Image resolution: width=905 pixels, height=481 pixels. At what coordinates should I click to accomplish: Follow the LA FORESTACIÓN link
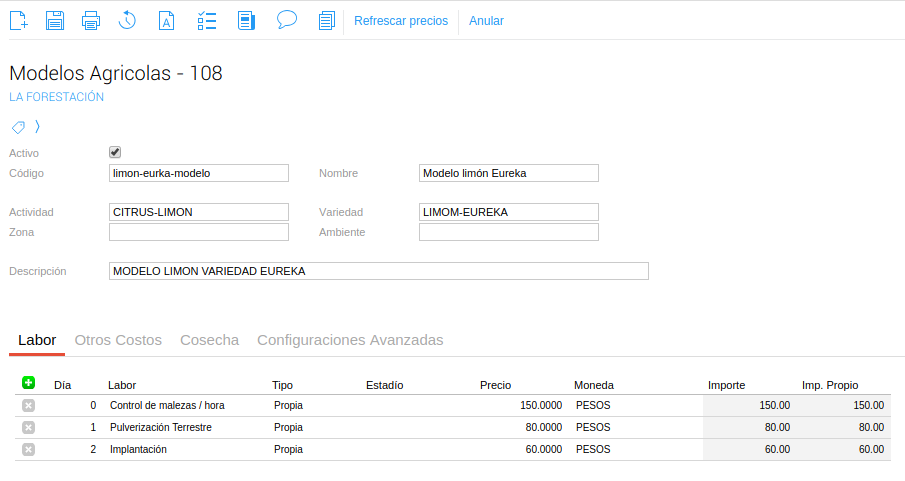(x=56, y=97)
